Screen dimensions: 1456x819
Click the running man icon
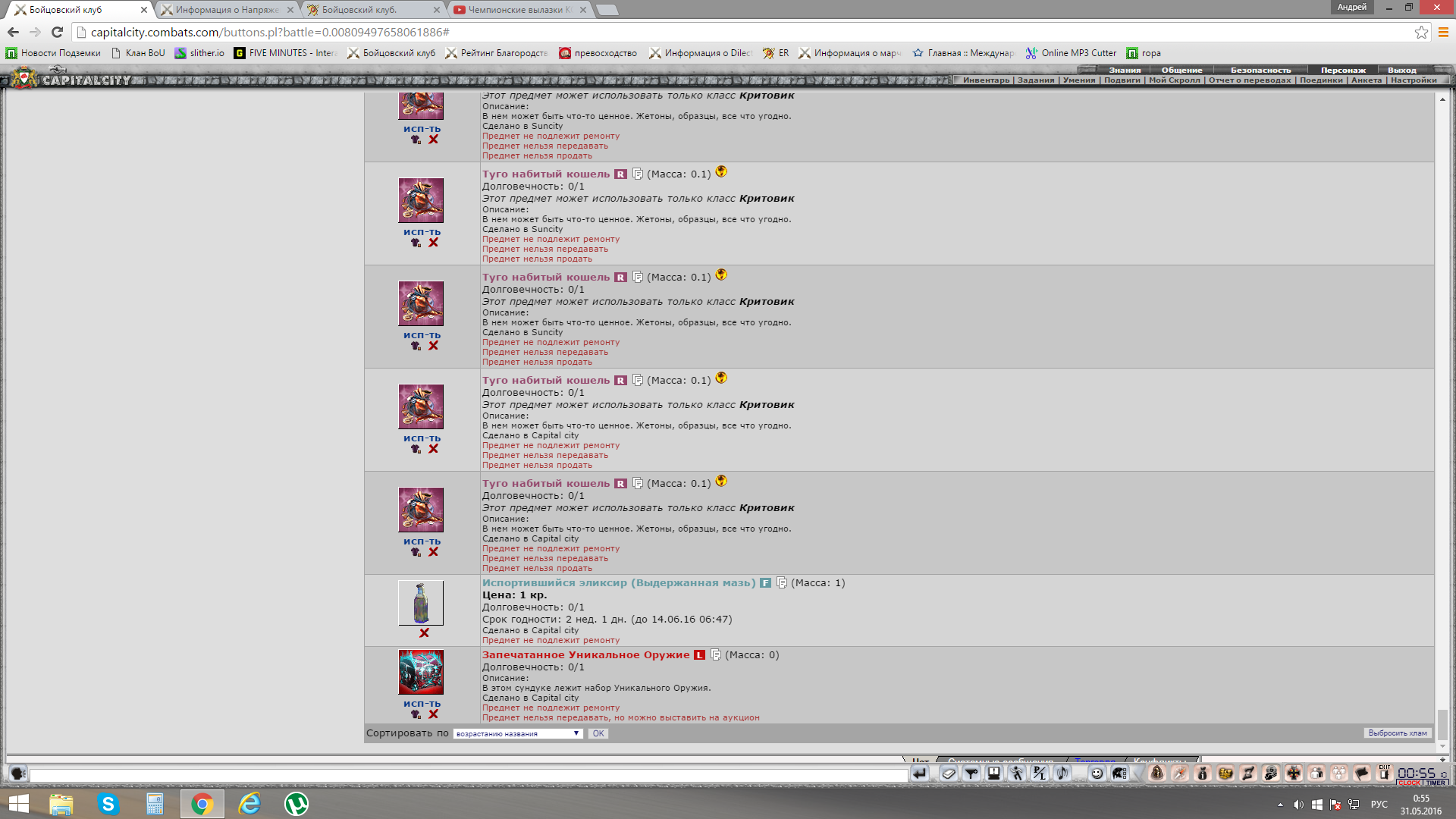(x=1017, y=773)
